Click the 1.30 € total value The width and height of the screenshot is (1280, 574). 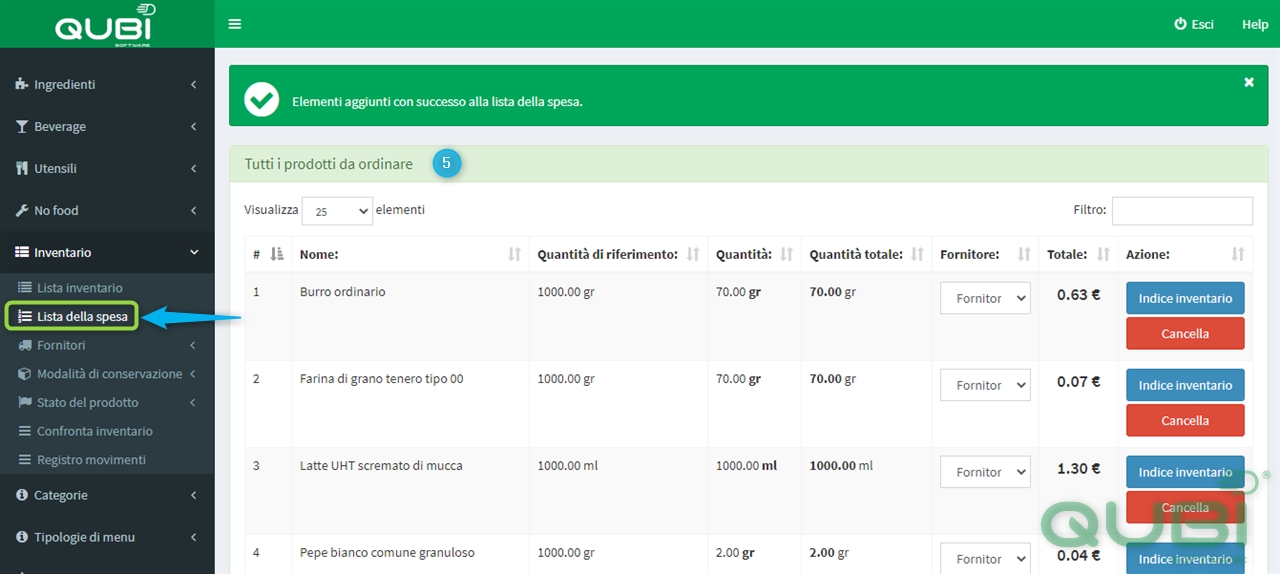click(1078, 468)
